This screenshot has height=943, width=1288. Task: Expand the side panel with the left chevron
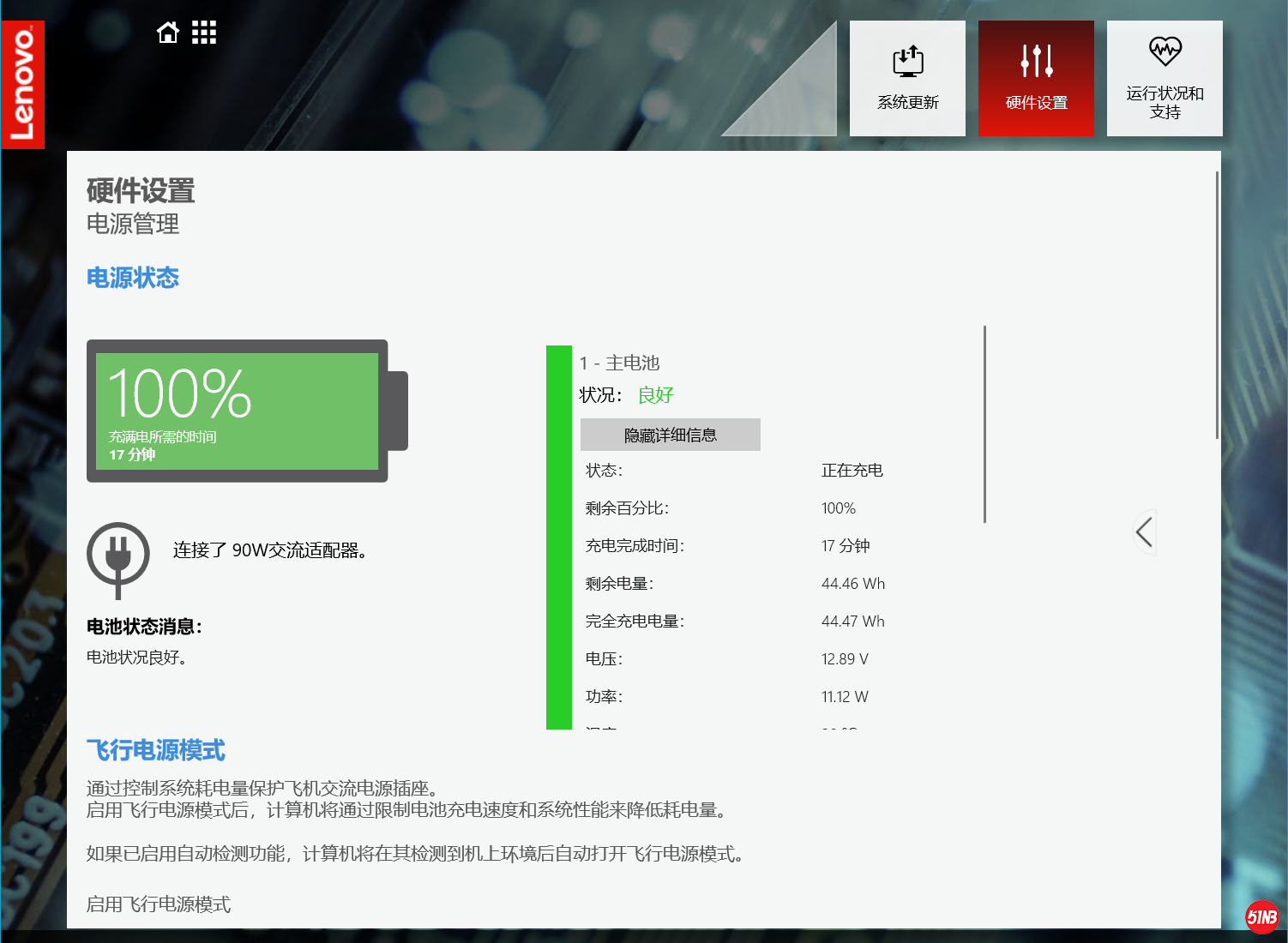[x=1144, y=532]
